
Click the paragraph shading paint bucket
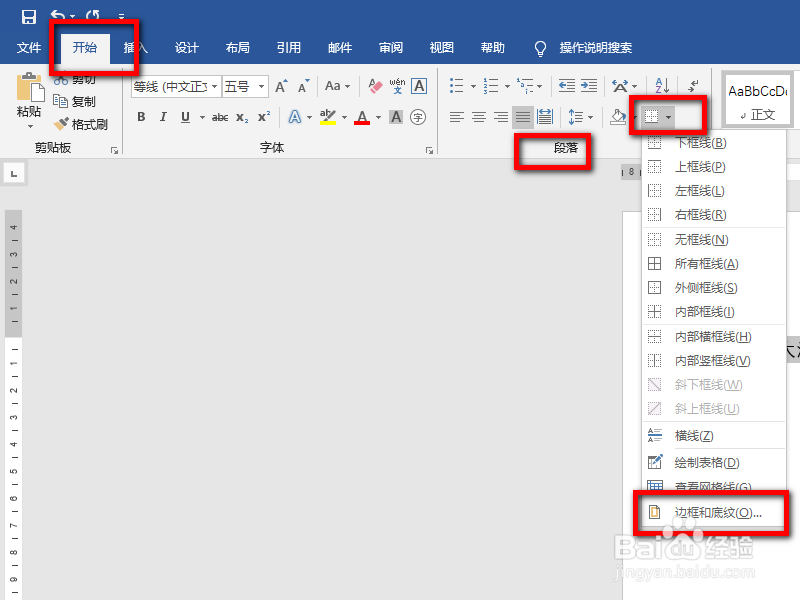click(618, 117)
